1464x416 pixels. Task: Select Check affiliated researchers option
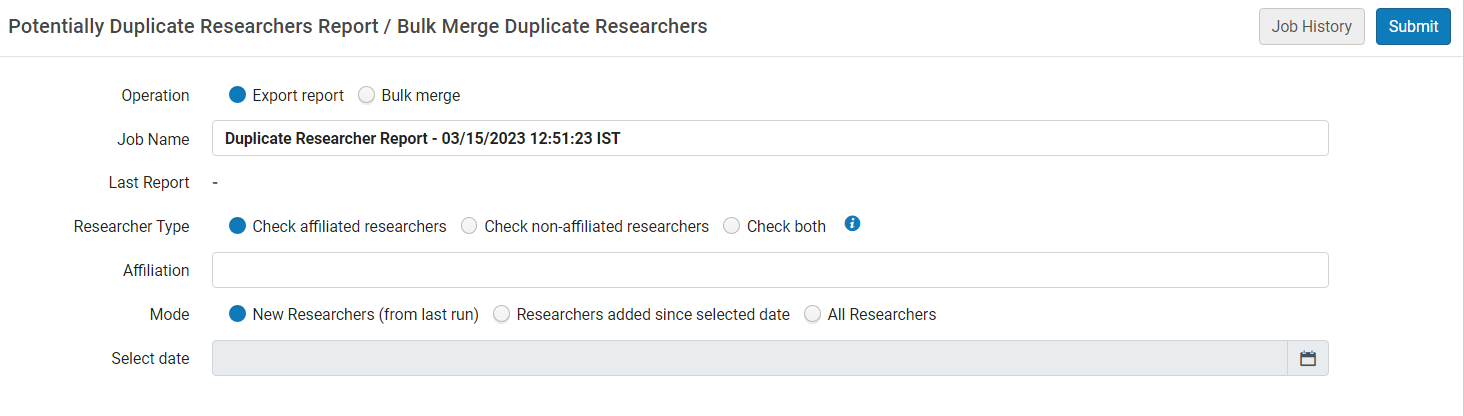point(238,226)
